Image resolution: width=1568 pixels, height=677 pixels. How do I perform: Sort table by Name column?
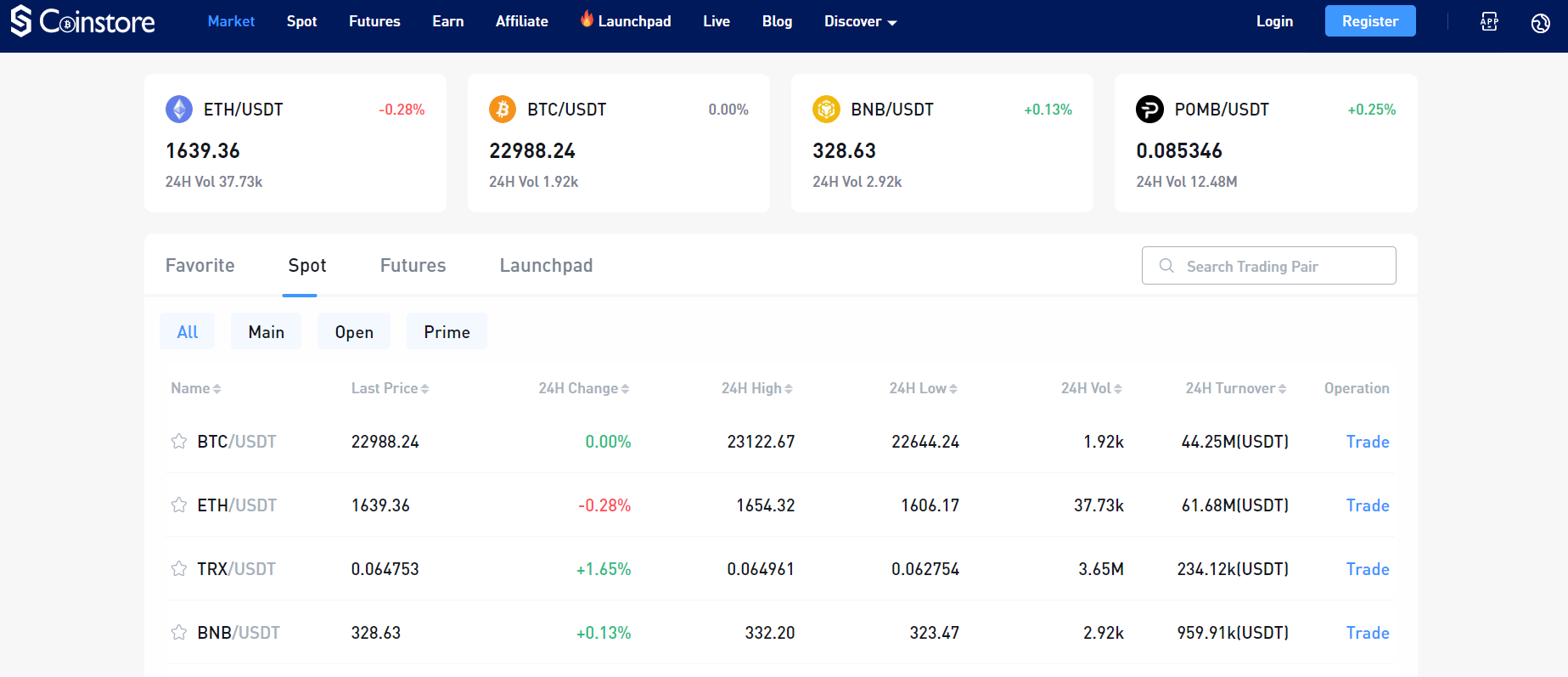click(196, 388)
